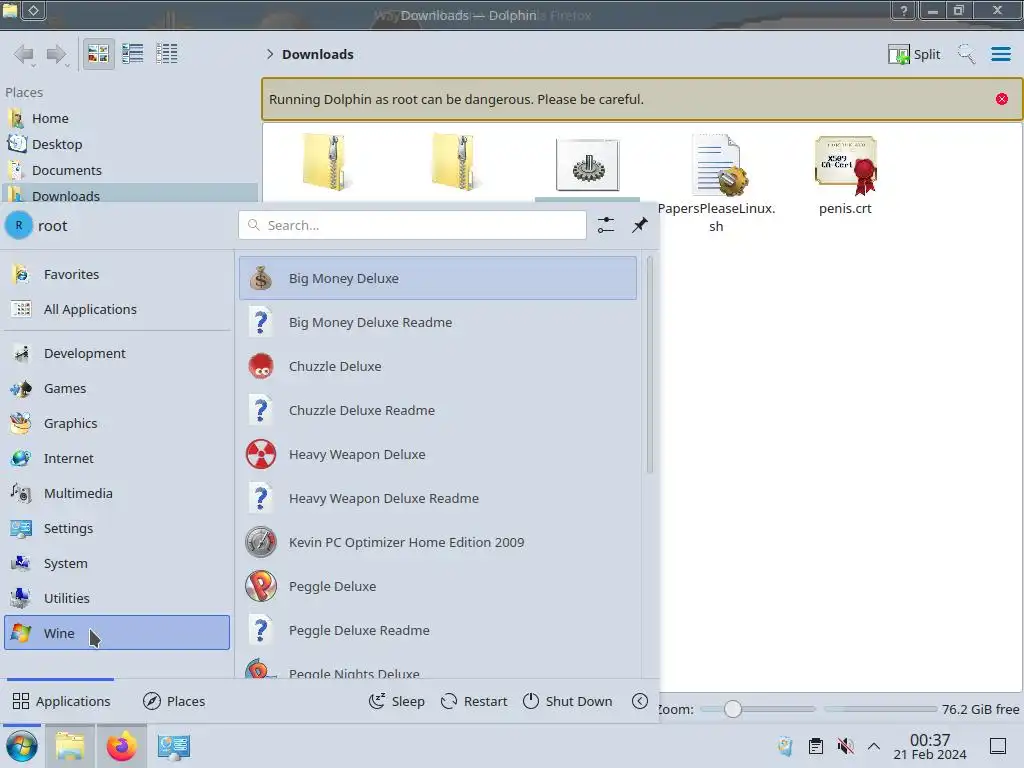
Task: Open the Utilities category
Action: tap(117, 598)
